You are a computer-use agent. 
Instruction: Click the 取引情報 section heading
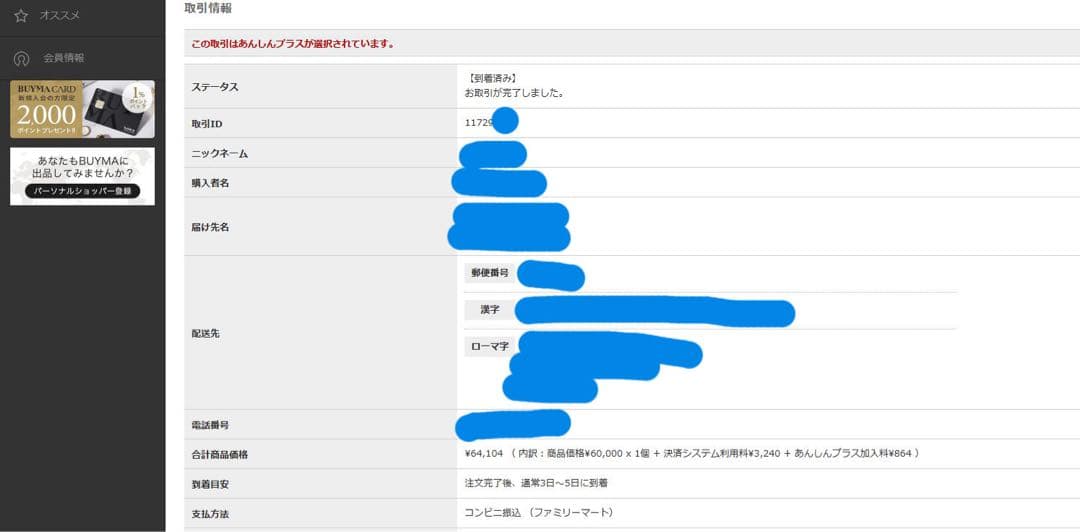coord(208,8)
